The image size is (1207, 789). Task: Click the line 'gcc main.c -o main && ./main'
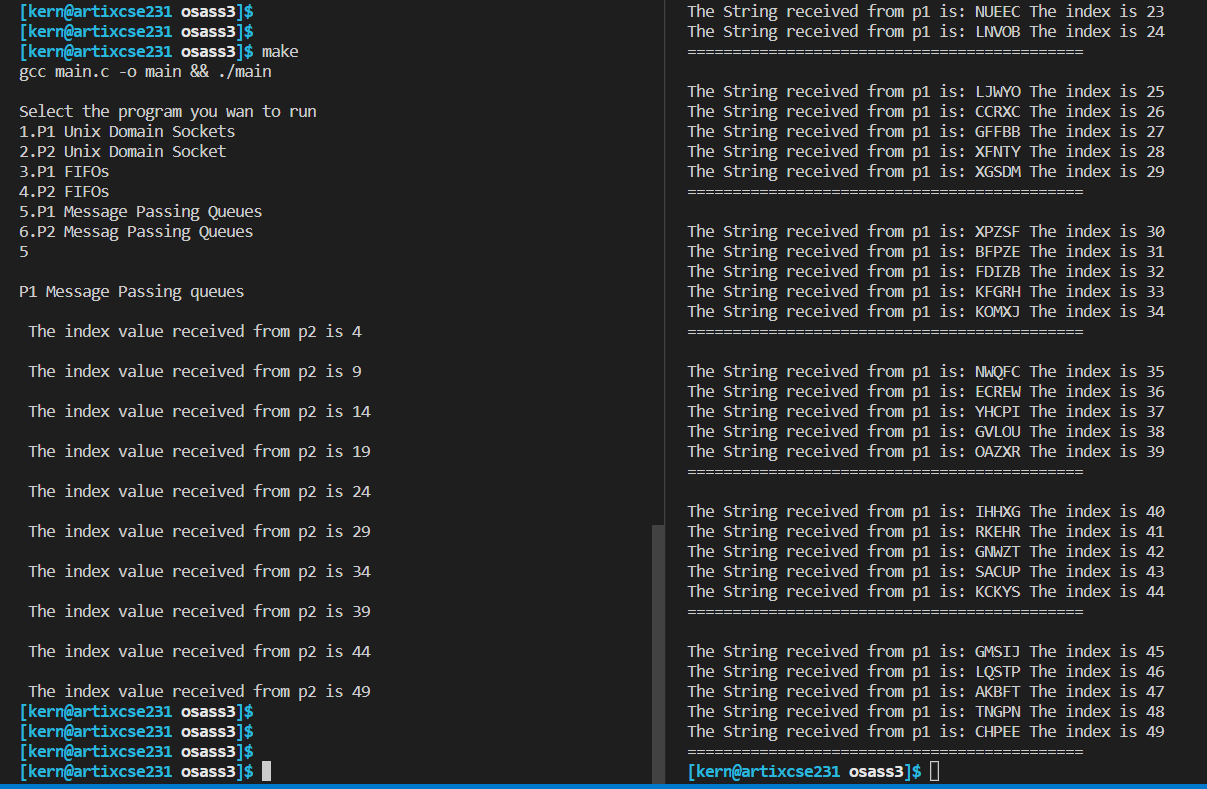tap(145, 71)
